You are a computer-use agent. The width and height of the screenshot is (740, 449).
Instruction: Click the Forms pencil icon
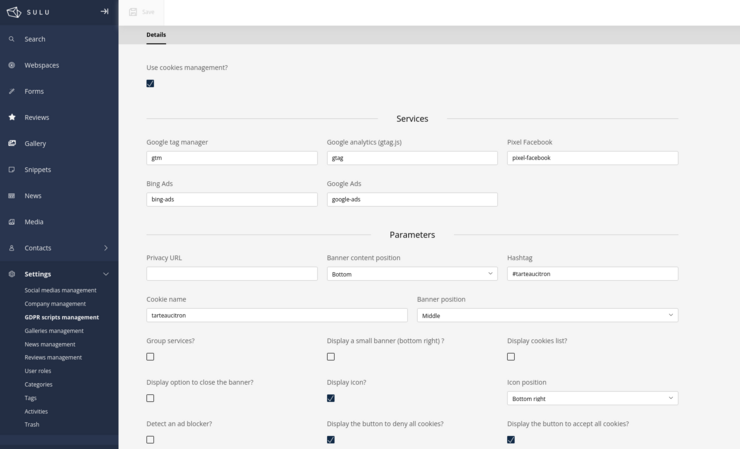11,91
